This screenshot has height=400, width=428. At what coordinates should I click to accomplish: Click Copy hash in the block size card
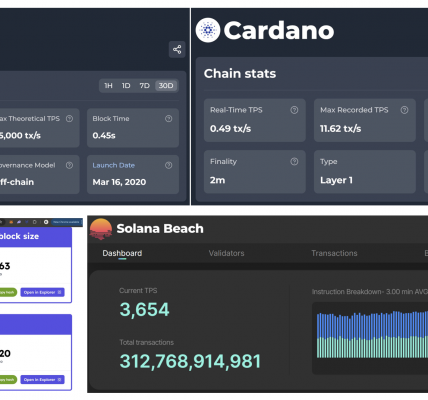click(x=7, y=292)
